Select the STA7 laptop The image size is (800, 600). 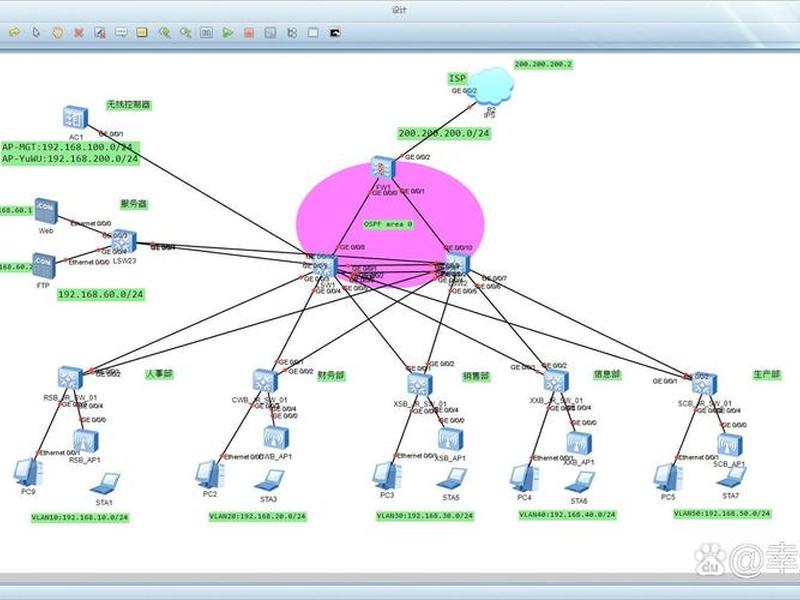(731, 479)
